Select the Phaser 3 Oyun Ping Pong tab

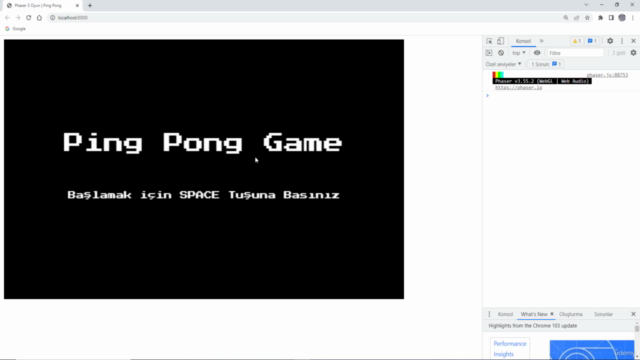tap(41, 6)
